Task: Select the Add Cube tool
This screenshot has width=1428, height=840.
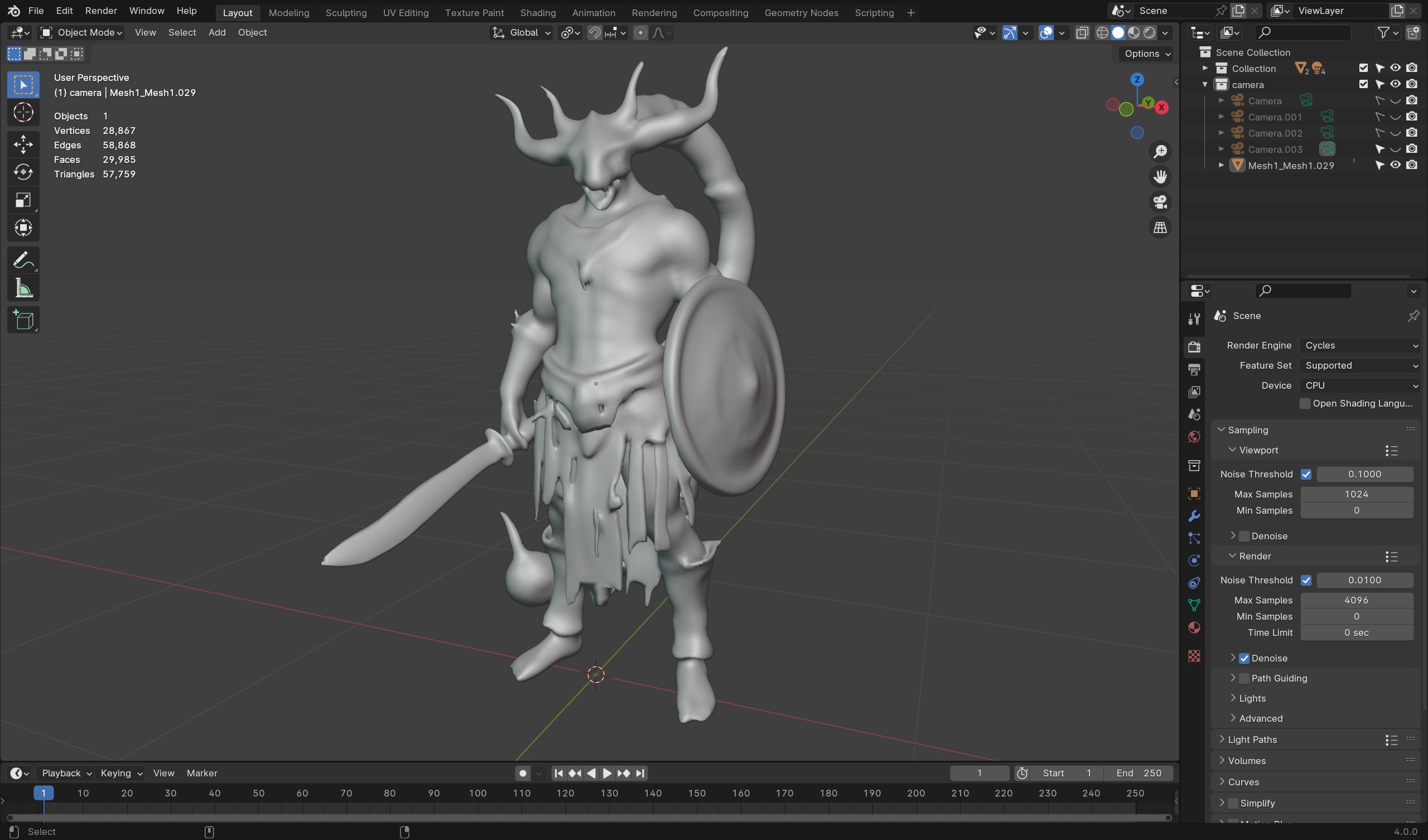Action: click(23, 320)
